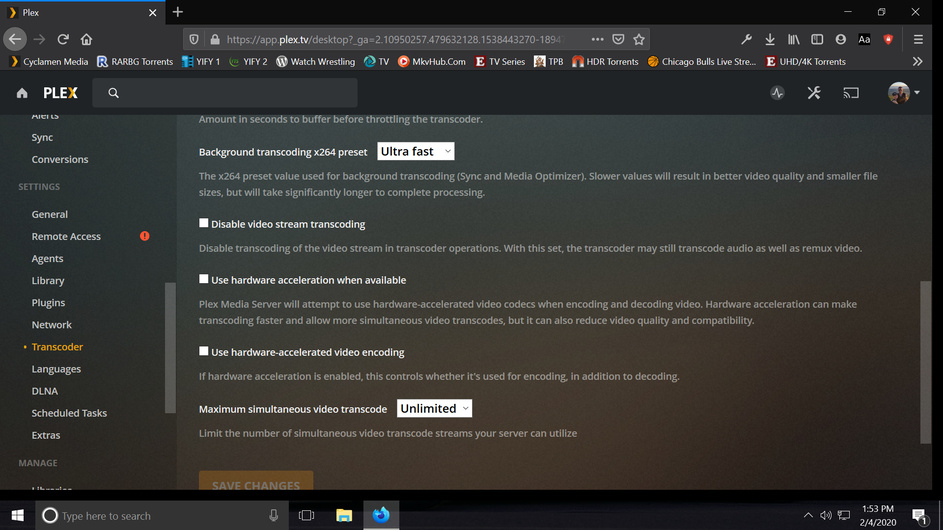Toggle Firefox sidebar icon
The width and height of the screenshot is (943, 530).
coord(817,39)
